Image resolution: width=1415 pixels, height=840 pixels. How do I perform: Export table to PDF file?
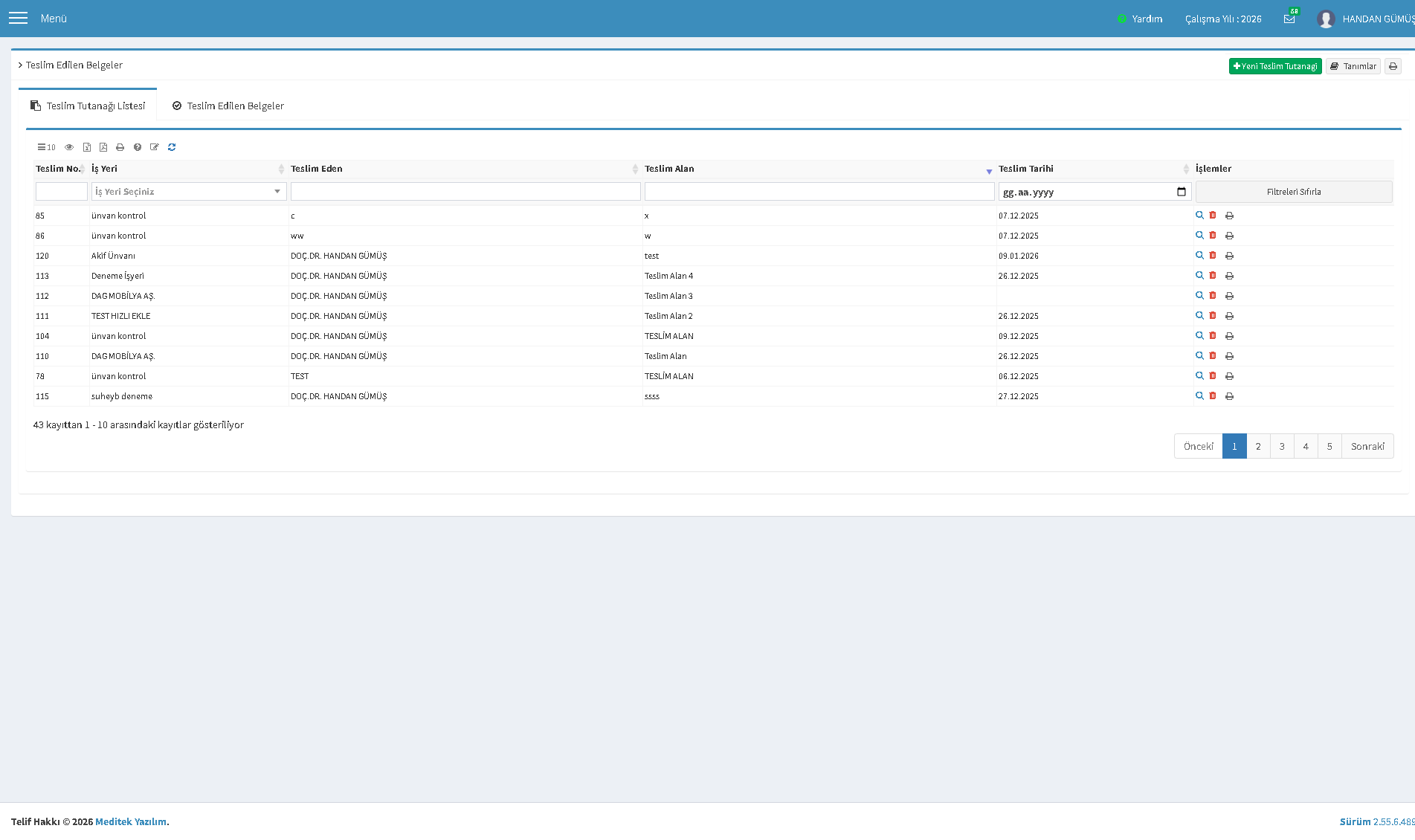coord(103,147)
